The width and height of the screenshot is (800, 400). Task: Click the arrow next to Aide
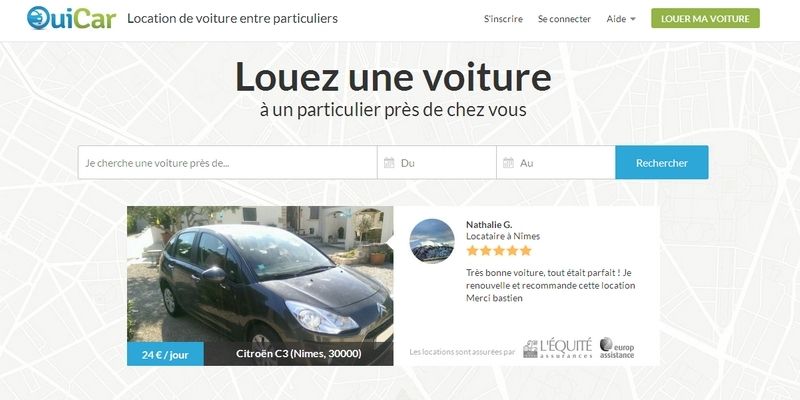coord(633,19)
